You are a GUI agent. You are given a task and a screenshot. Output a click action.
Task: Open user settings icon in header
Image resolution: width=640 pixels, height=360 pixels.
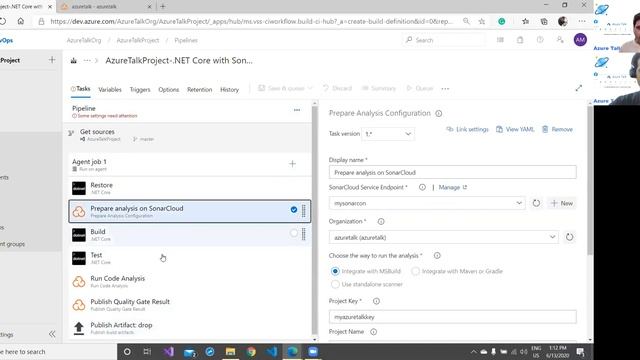click(x=560, y=40)
